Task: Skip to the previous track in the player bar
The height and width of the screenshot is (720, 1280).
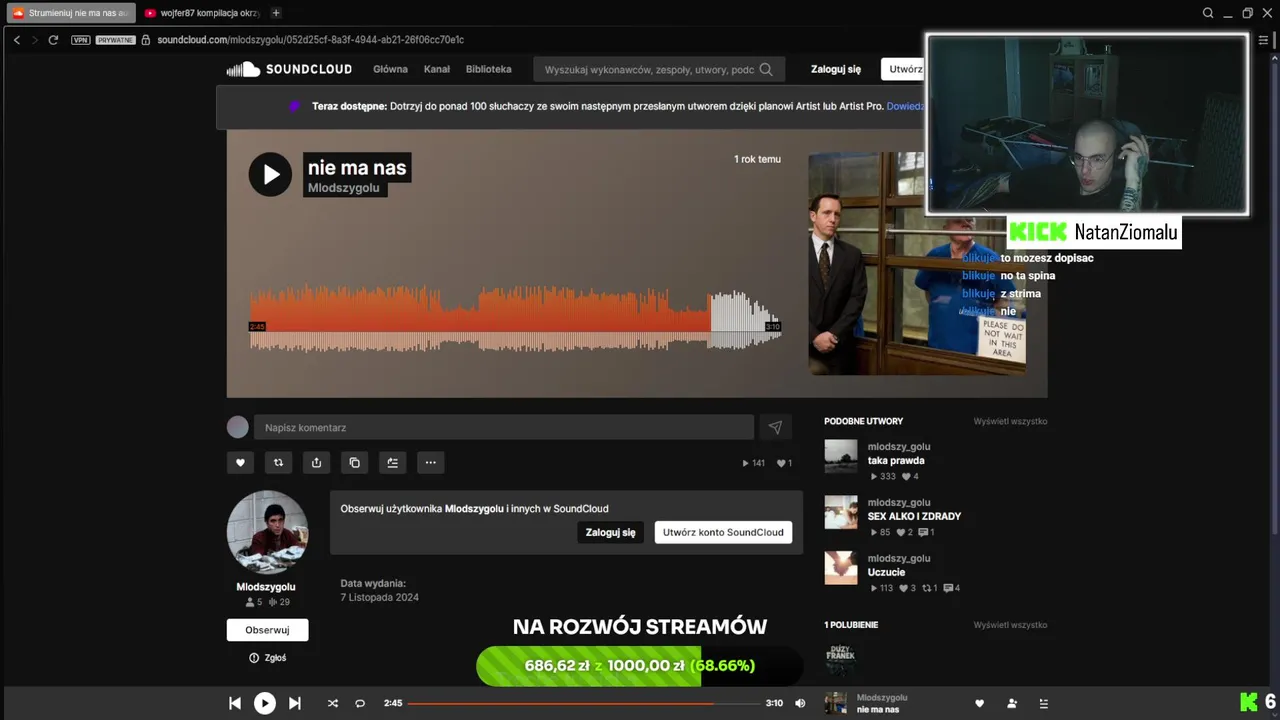Action: pos(235,703)
